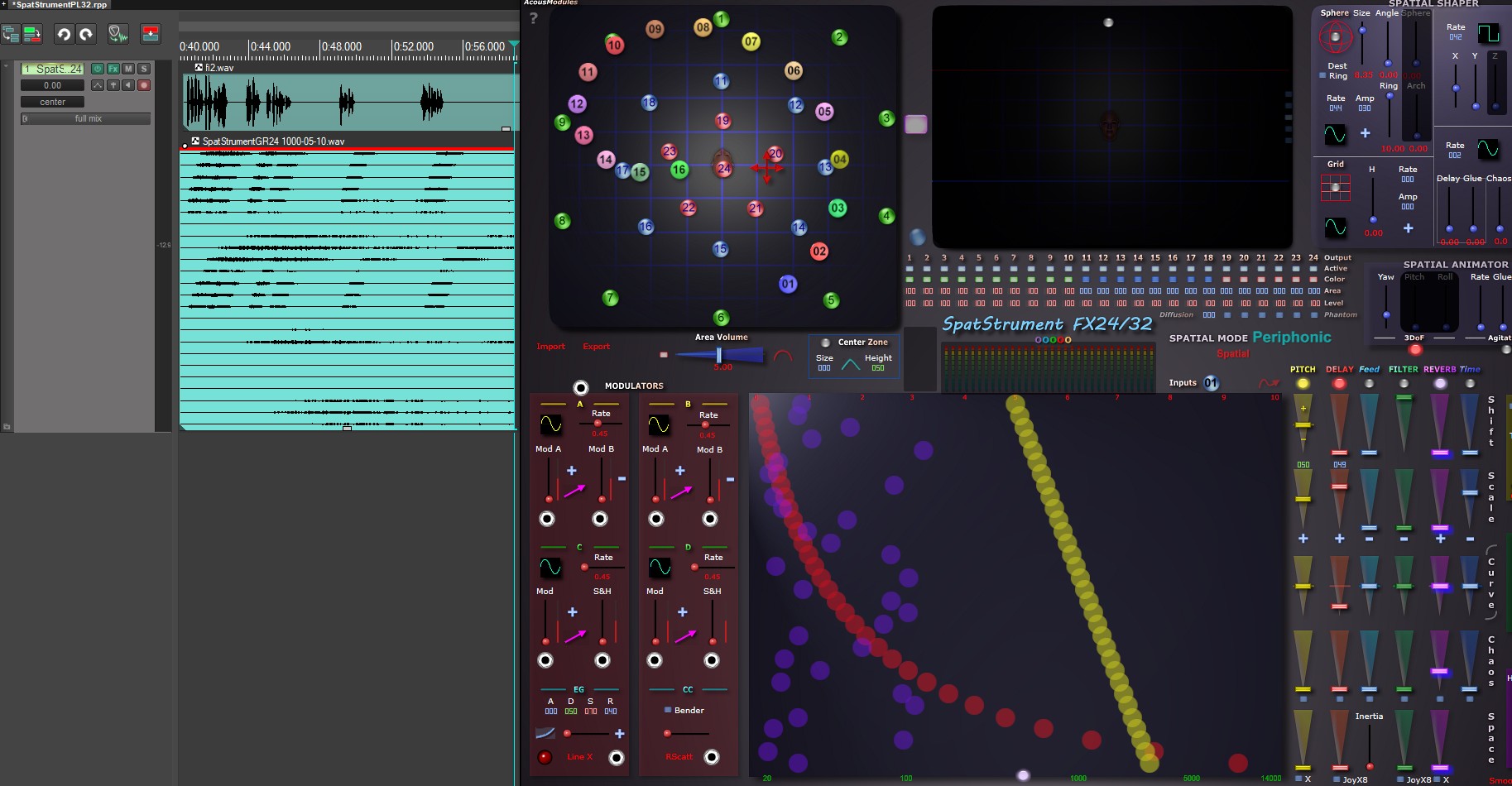Click the Line X output jack
This screenshot has height=786, width=1512.
click(x=617, y=757)
